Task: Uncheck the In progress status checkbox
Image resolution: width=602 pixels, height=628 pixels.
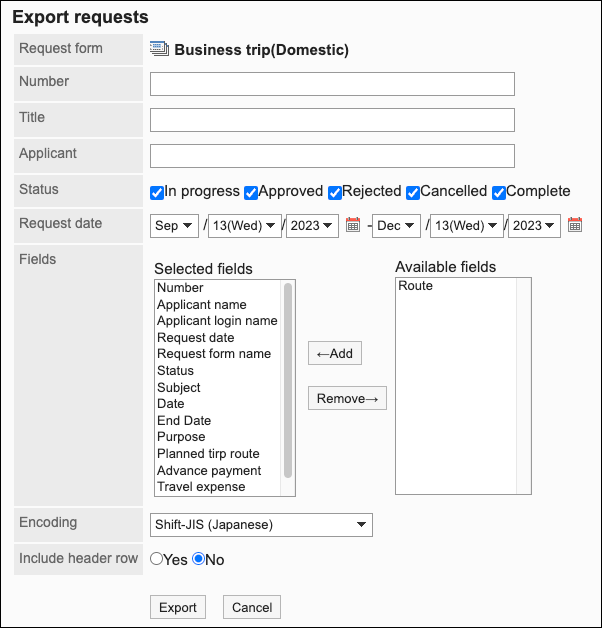Action: pyautogui.click(x=157, y=193)
